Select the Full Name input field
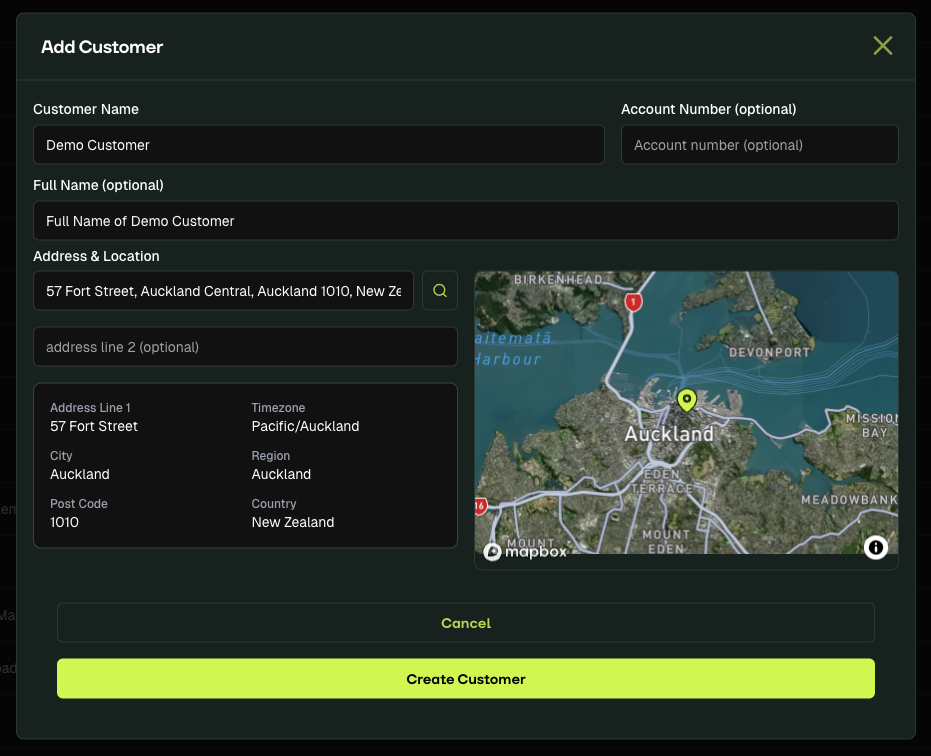Image resolution: width=931 pixels, height=756 pixels. pos(466,221)
